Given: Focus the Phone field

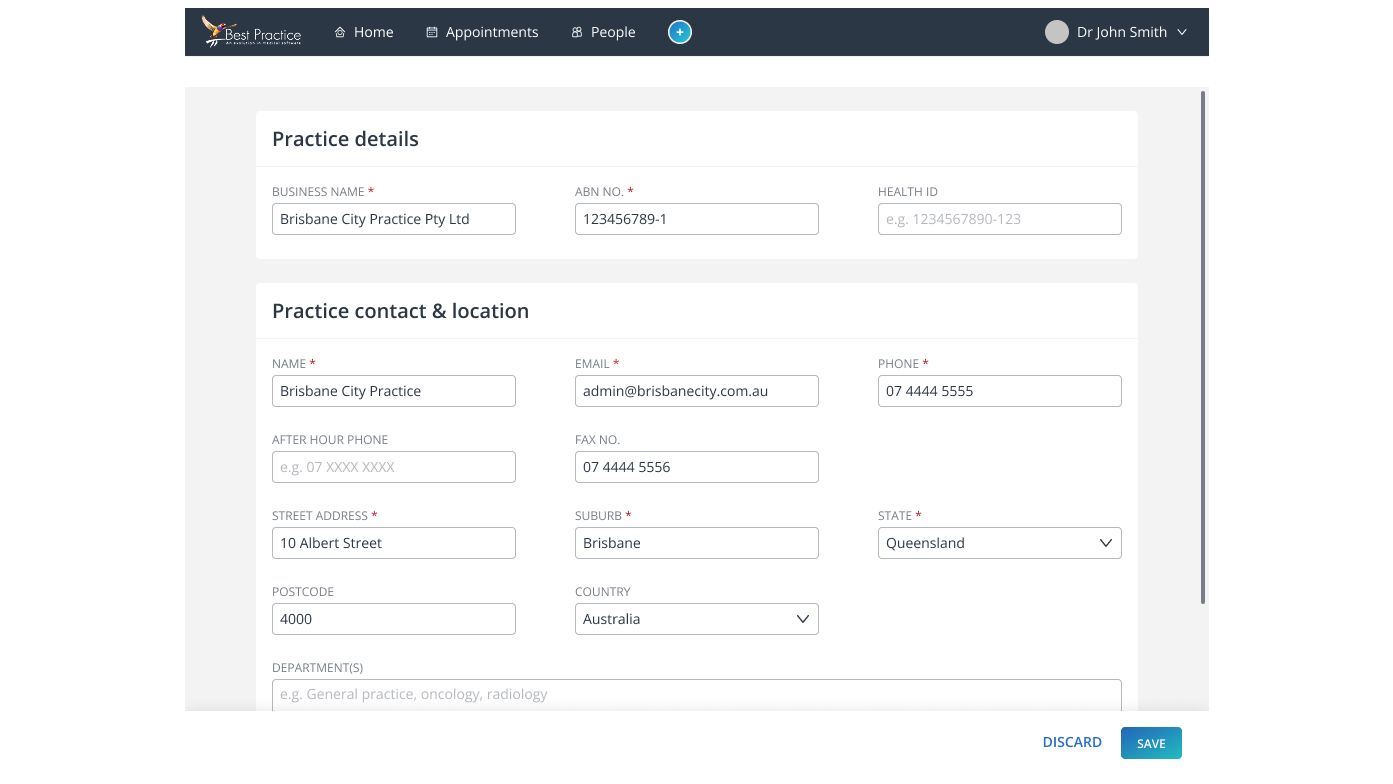Looking at the screenshot, I should click(1000, 391).
